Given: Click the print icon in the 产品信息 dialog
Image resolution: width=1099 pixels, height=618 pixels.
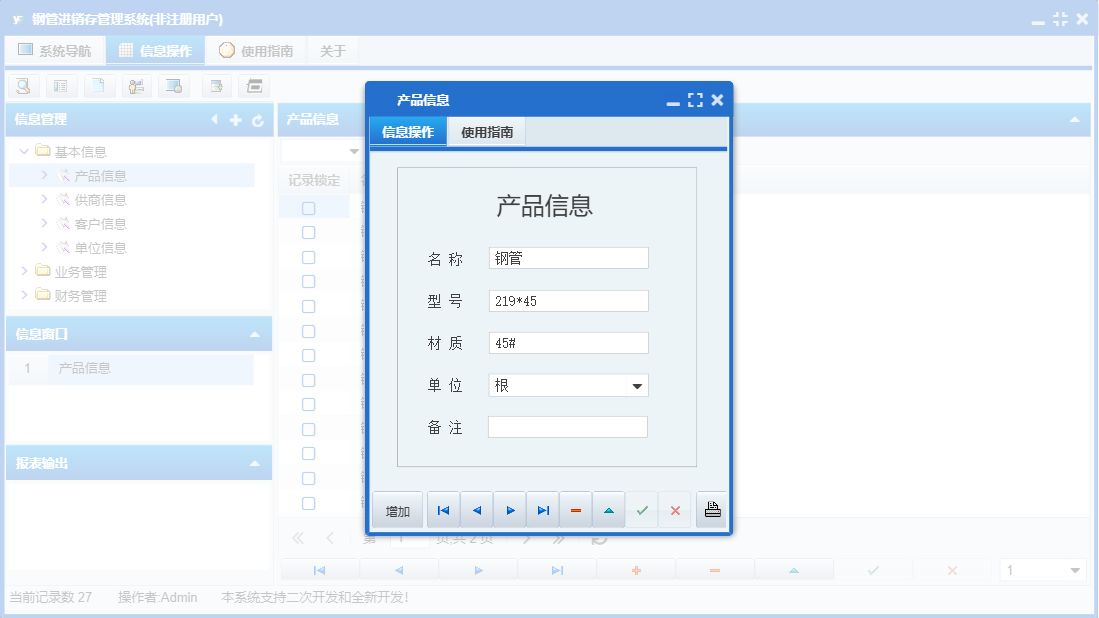Looking at the screenshot, I should click(711, 510).
